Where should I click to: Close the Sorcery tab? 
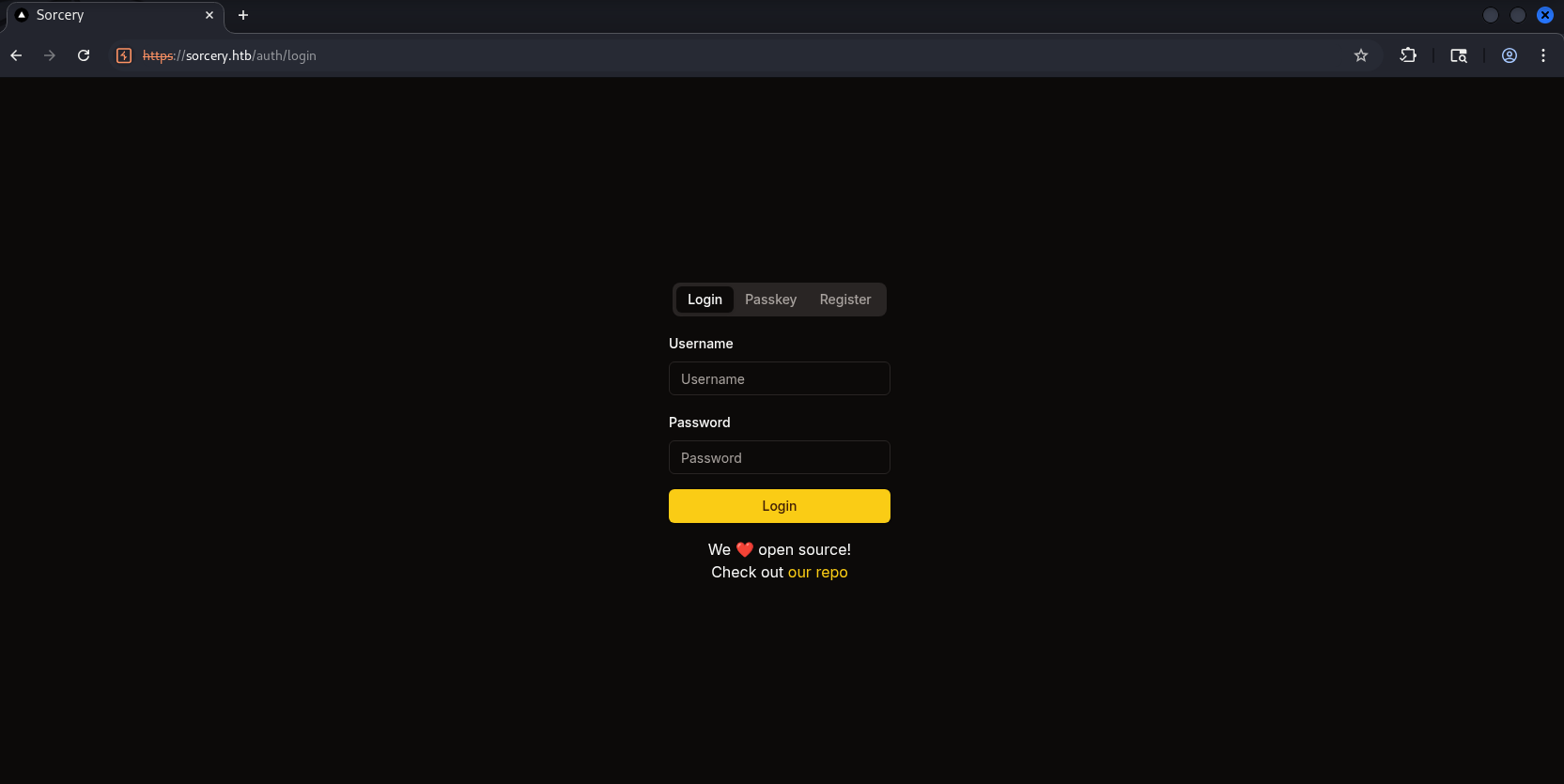click(x=209, y=15)
